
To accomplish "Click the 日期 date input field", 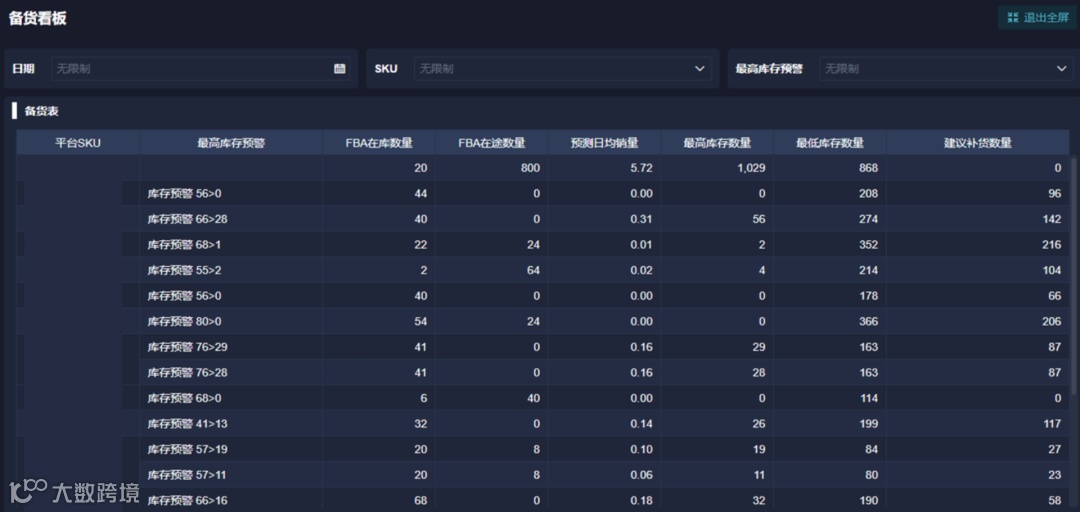I will point(201,68).
